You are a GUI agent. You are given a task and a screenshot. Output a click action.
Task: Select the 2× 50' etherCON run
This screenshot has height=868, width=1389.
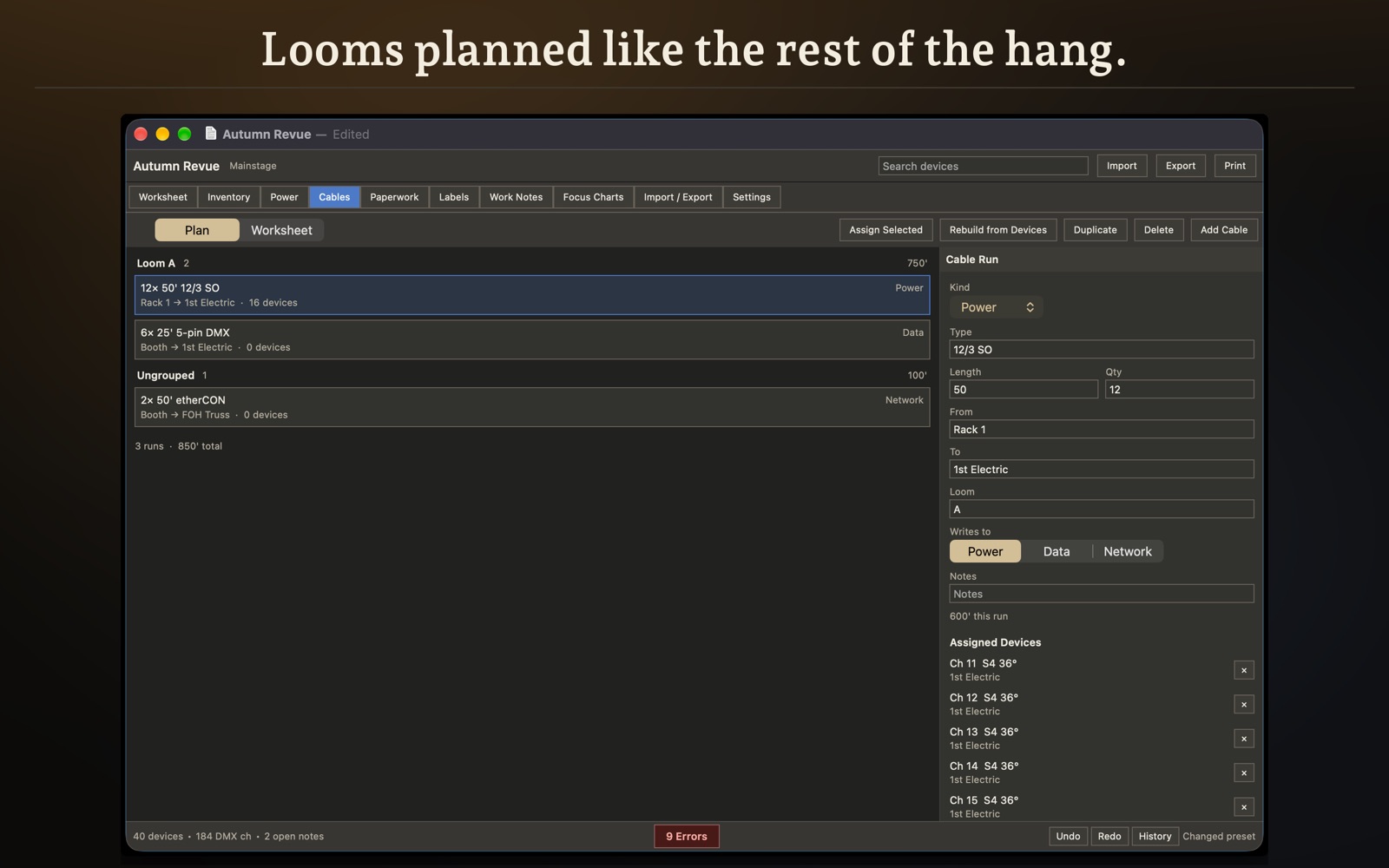(532, 407)
